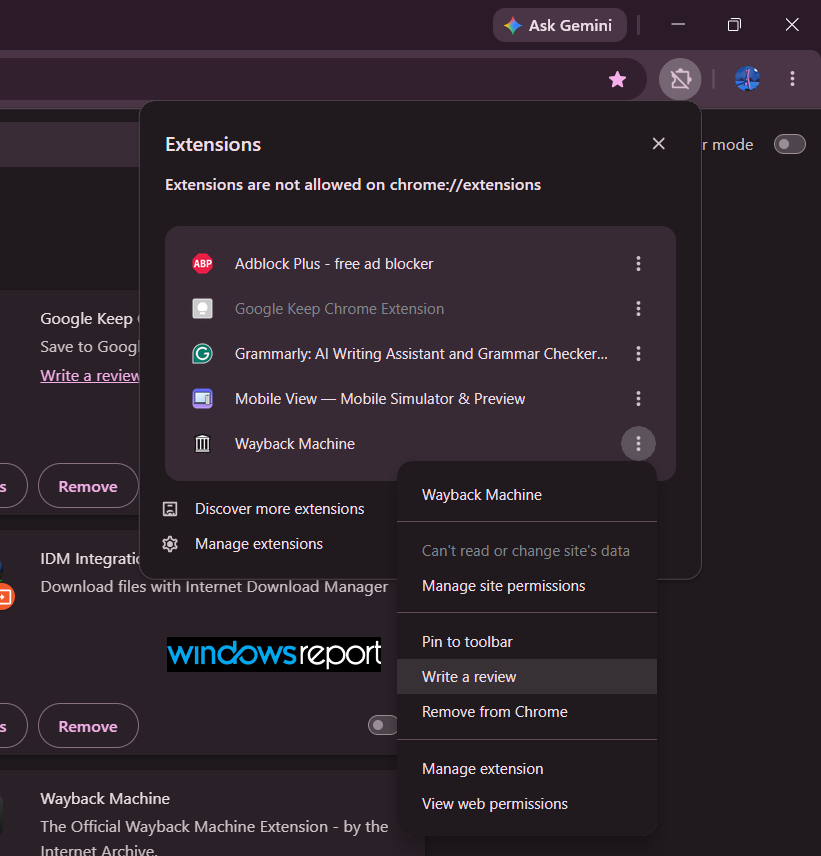The image size is (821, 856).
Task: Open more options for Grammarly
Action: 638,354
